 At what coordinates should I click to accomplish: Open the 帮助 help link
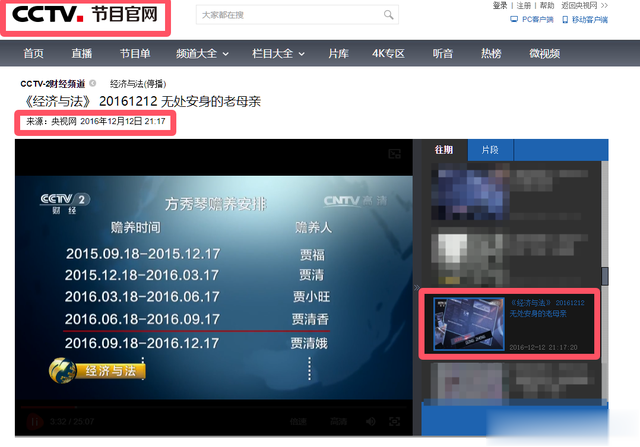[x=547, y=5]
